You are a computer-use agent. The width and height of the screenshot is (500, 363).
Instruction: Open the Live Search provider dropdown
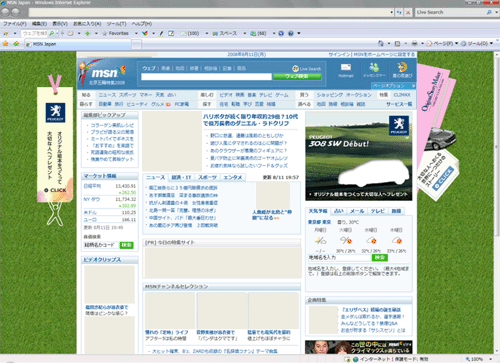pyautogui.click(x=497, y=12)
